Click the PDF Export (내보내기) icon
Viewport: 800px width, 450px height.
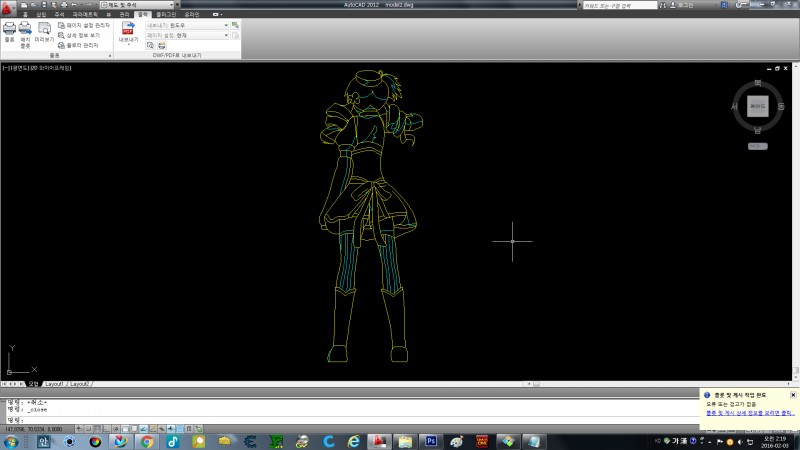128,29
